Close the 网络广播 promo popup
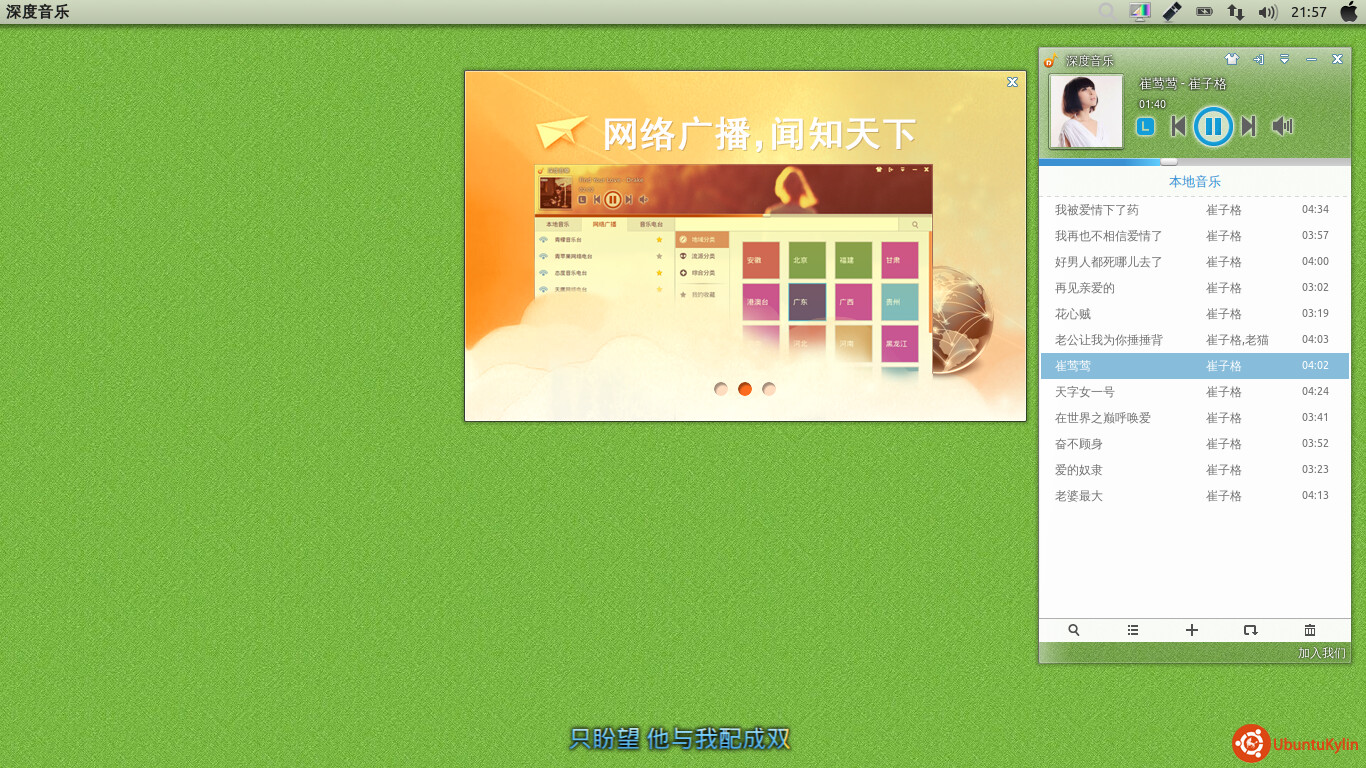 (x=1012, y=82)
